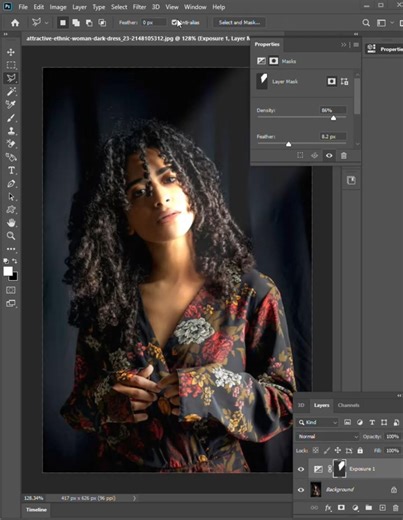Open the Layer menu
The height and width of the screenshot is (520, 403).
79,7
